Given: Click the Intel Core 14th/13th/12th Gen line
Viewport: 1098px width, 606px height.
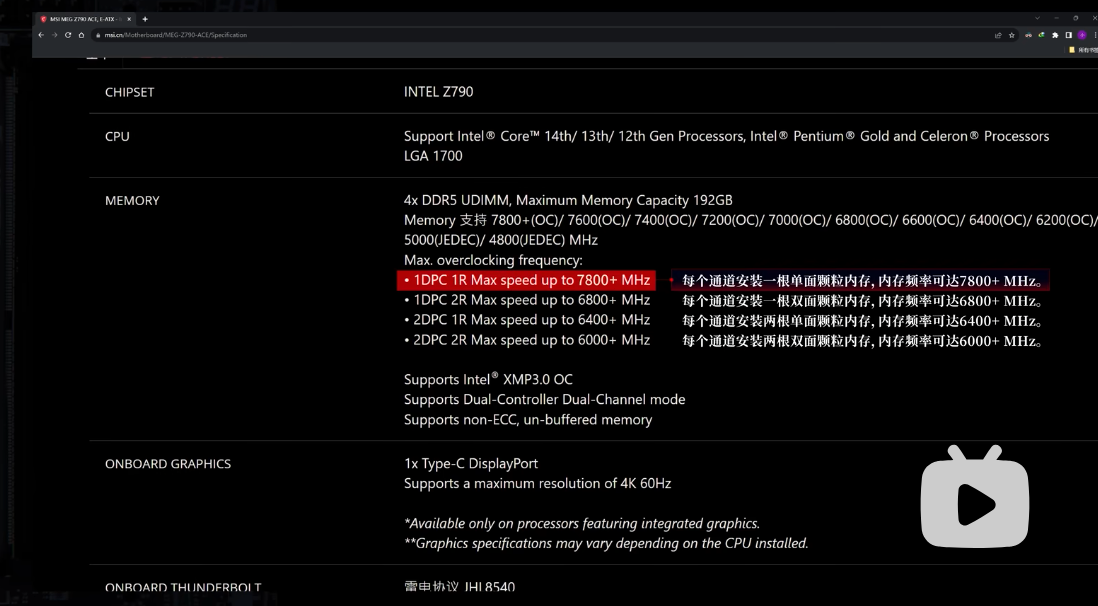Looking at the screenshot, I should pos(726,137).
